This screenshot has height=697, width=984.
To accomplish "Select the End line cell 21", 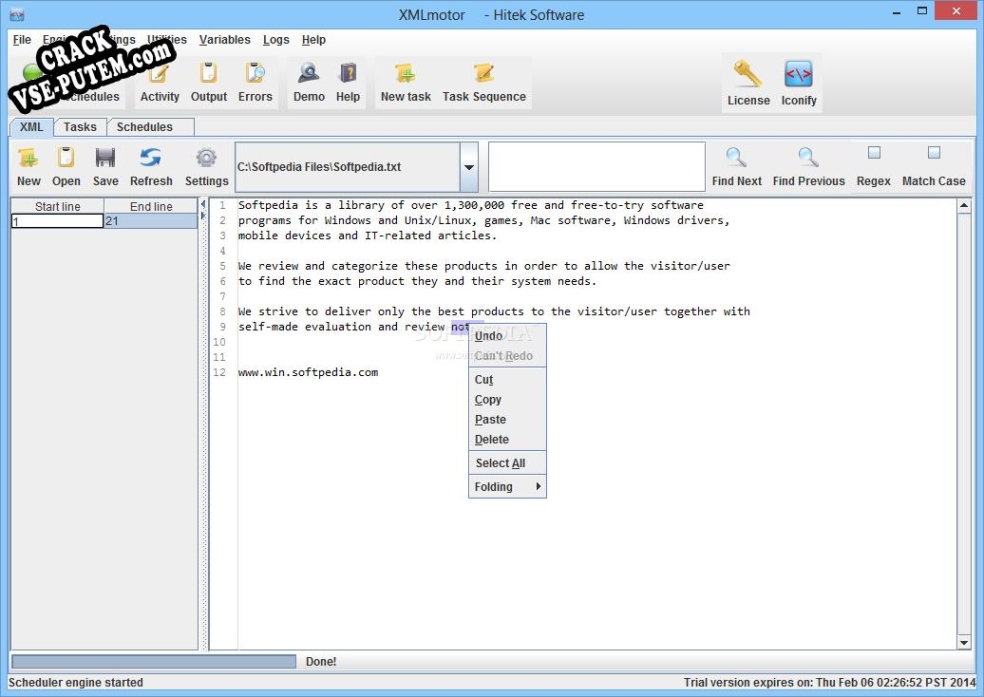I will click(x=151, y=221).
